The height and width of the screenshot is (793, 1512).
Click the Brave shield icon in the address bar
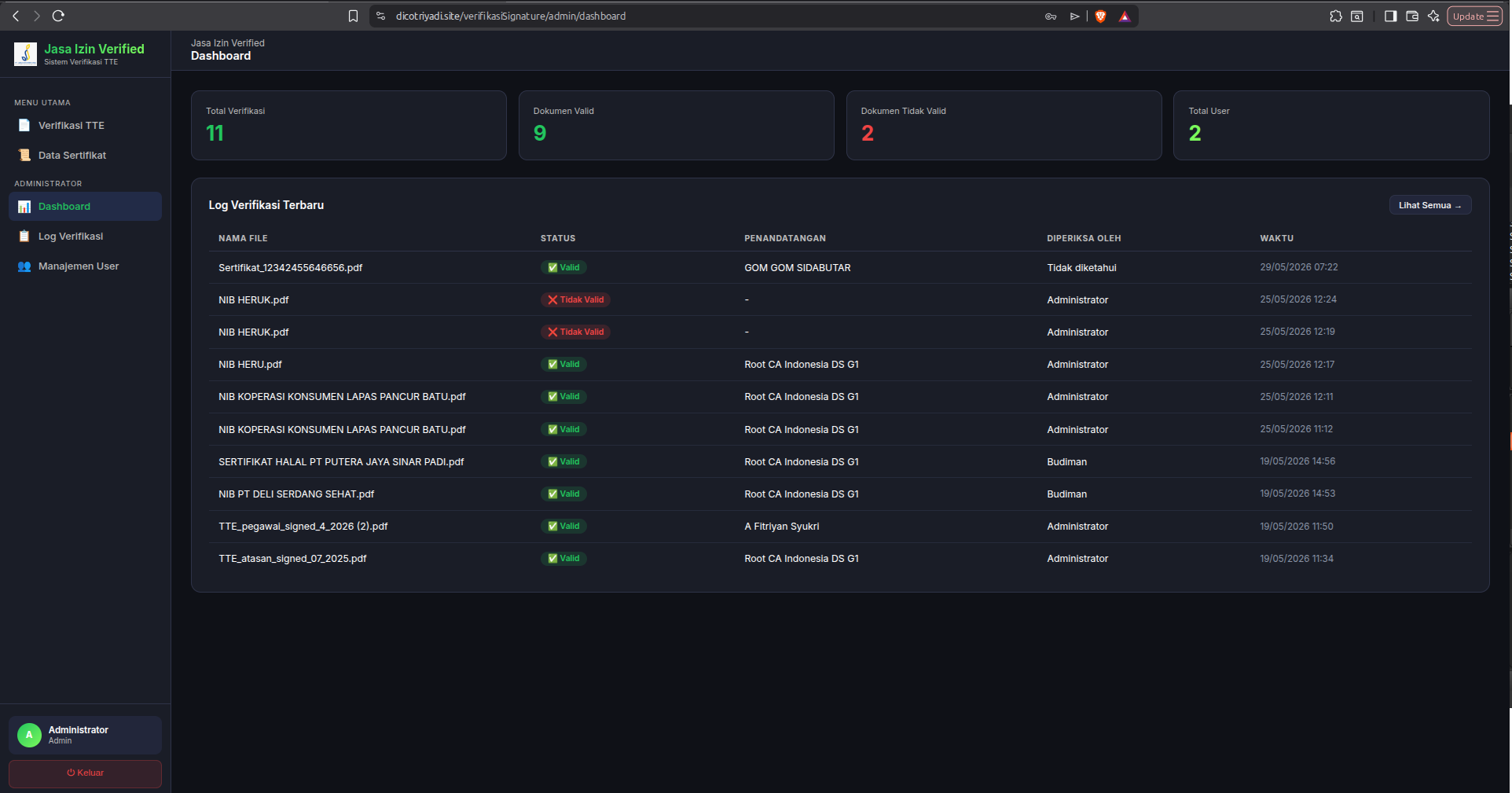coord(1100,17)
